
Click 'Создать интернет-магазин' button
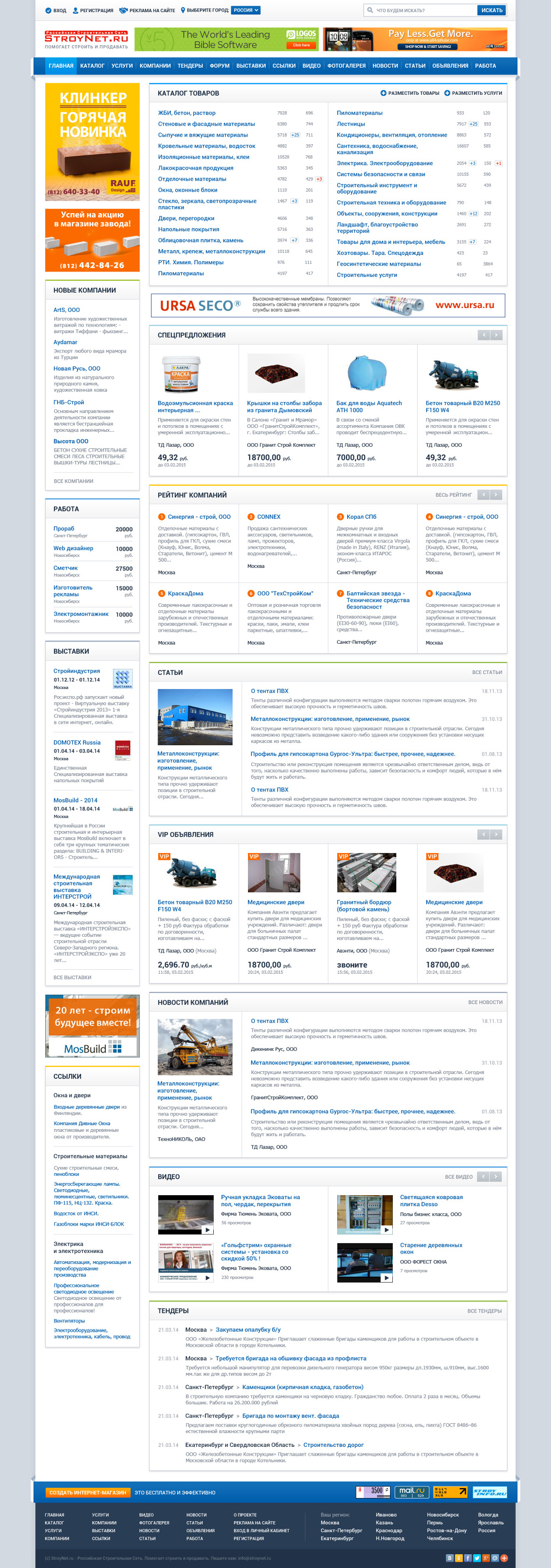tap(88, 1493)
